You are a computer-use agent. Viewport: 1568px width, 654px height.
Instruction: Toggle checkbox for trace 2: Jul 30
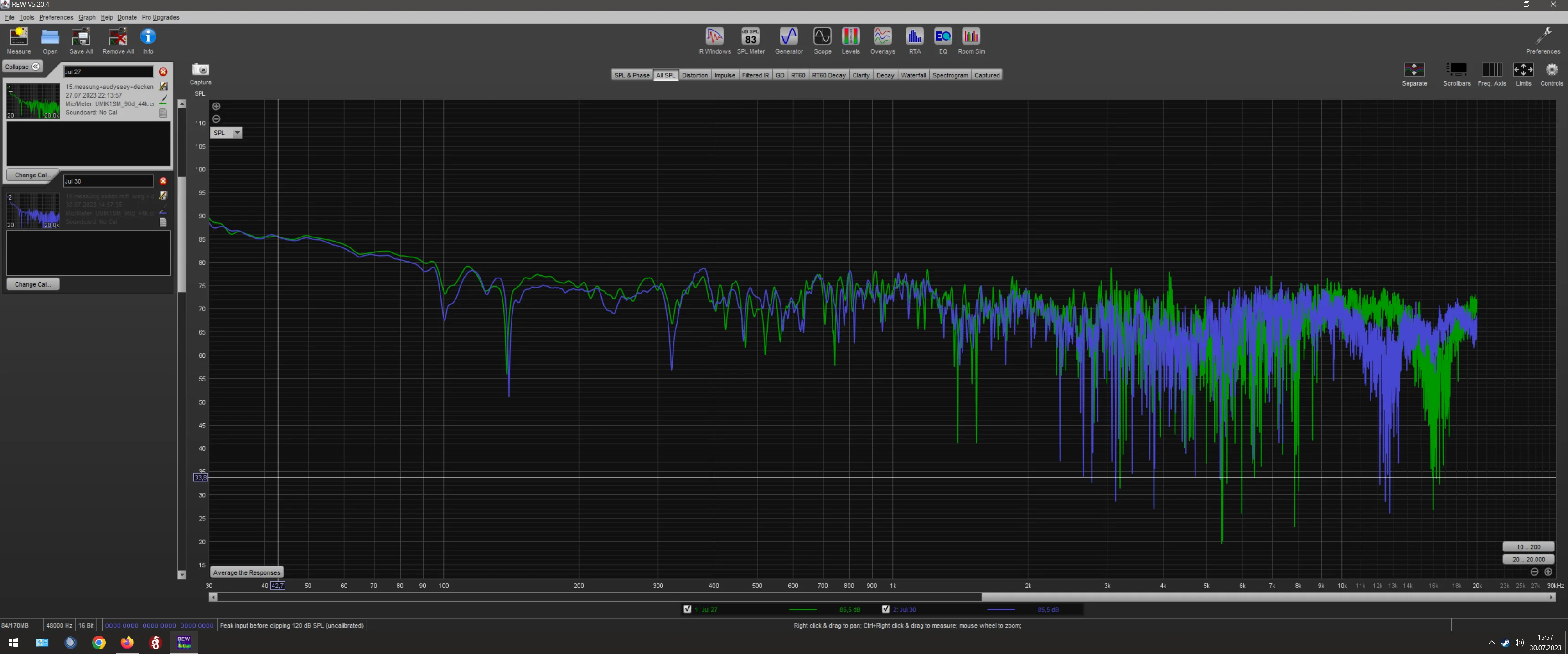coord(885,609)
